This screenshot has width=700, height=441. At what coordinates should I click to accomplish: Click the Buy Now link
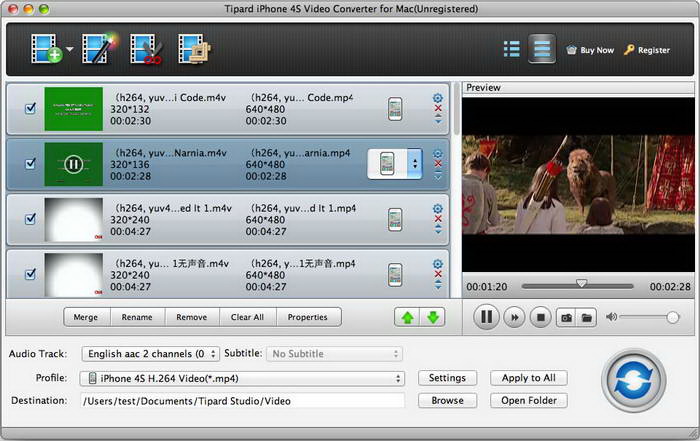point(590,49)
